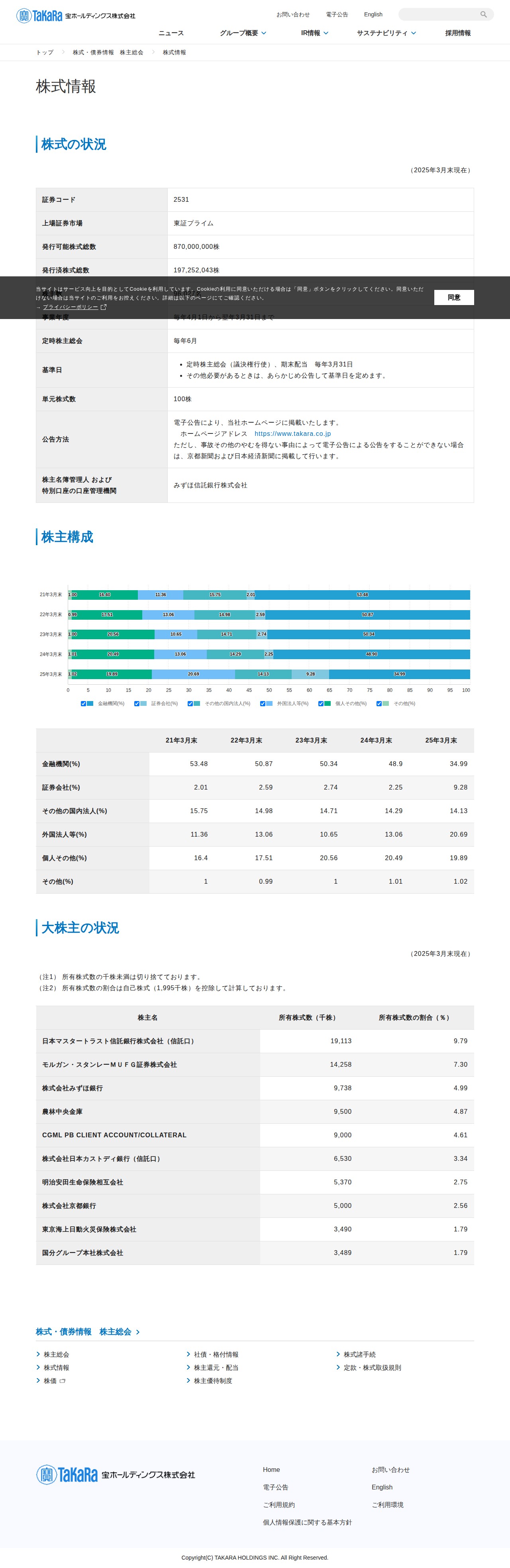Toggle 外国法人等(%) legend checkbox

click(x=263, y=704)
